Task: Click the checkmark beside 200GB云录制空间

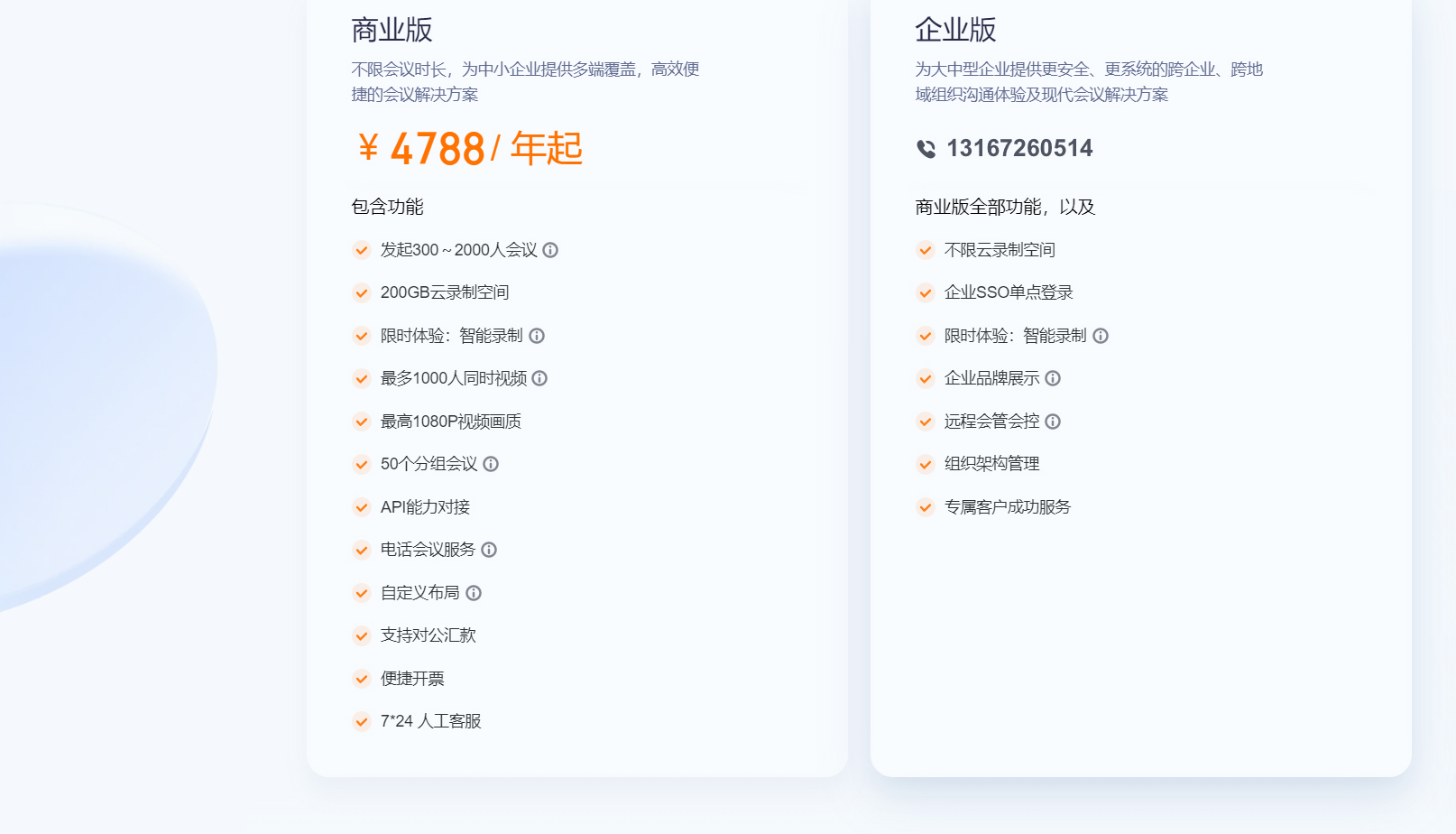Action: 362,292
